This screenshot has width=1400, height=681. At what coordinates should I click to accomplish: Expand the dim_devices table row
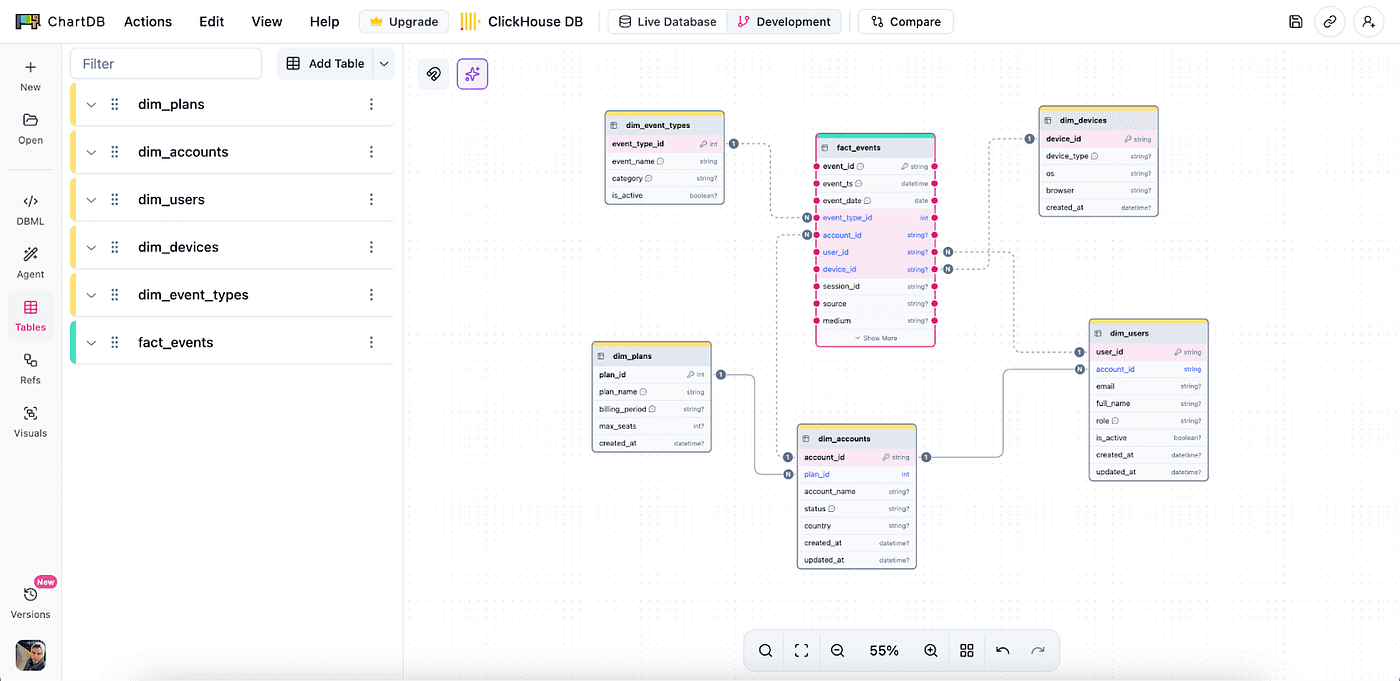pos(91,247)
